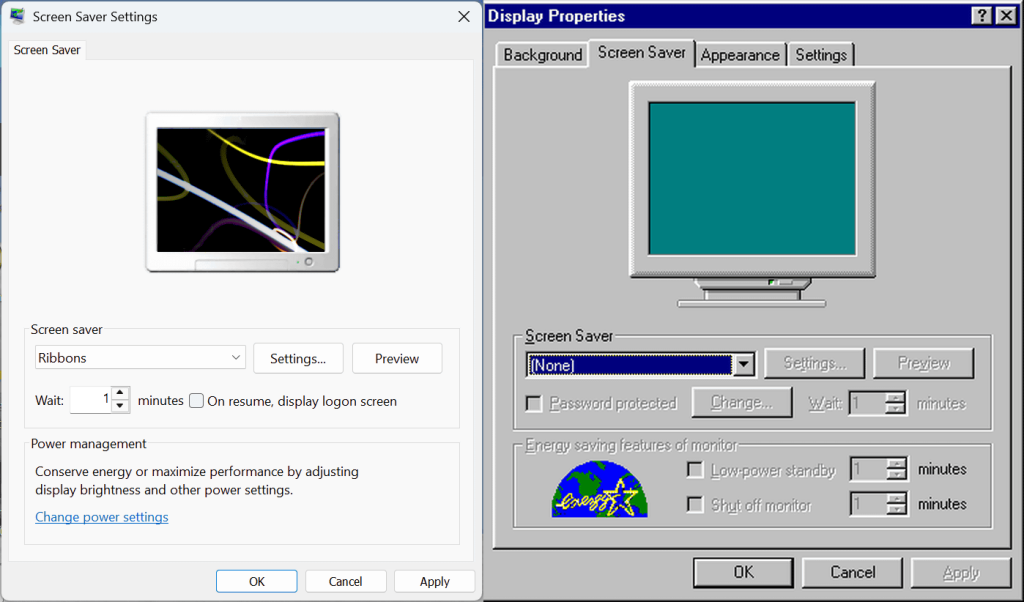The height and width of the screenshot is (602, 1024).
Task: Click the Wait minutes input field
Action: point(90,400)
